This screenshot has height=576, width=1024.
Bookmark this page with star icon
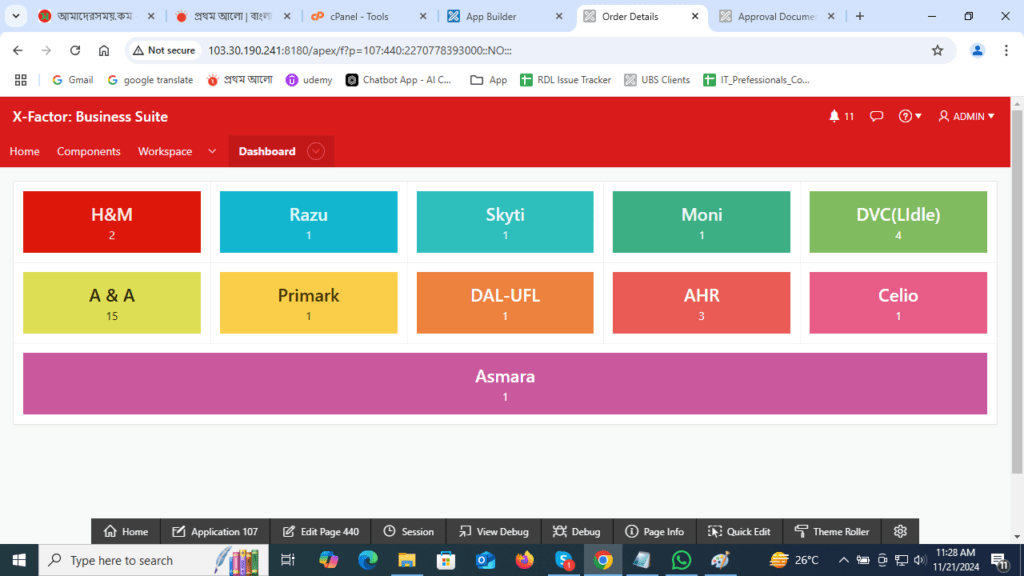coord(937,50)
